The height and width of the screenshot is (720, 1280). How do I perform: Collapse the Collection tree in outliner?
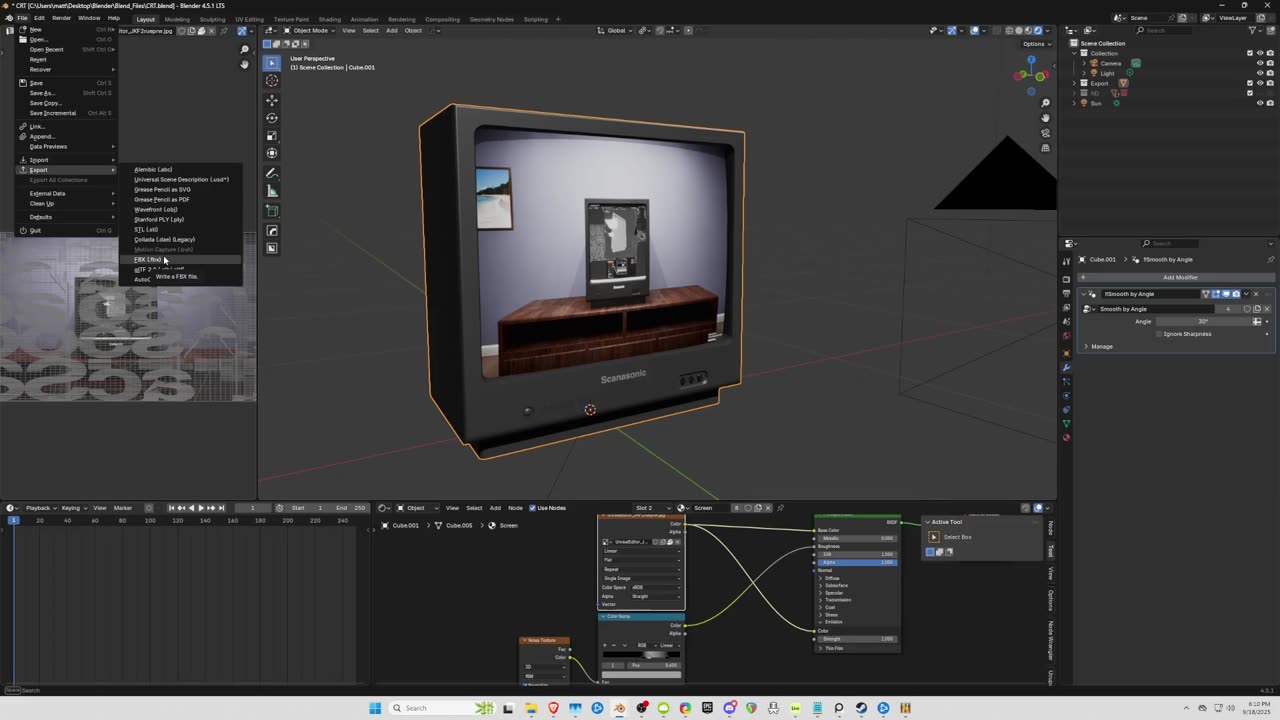point(1074,53)
